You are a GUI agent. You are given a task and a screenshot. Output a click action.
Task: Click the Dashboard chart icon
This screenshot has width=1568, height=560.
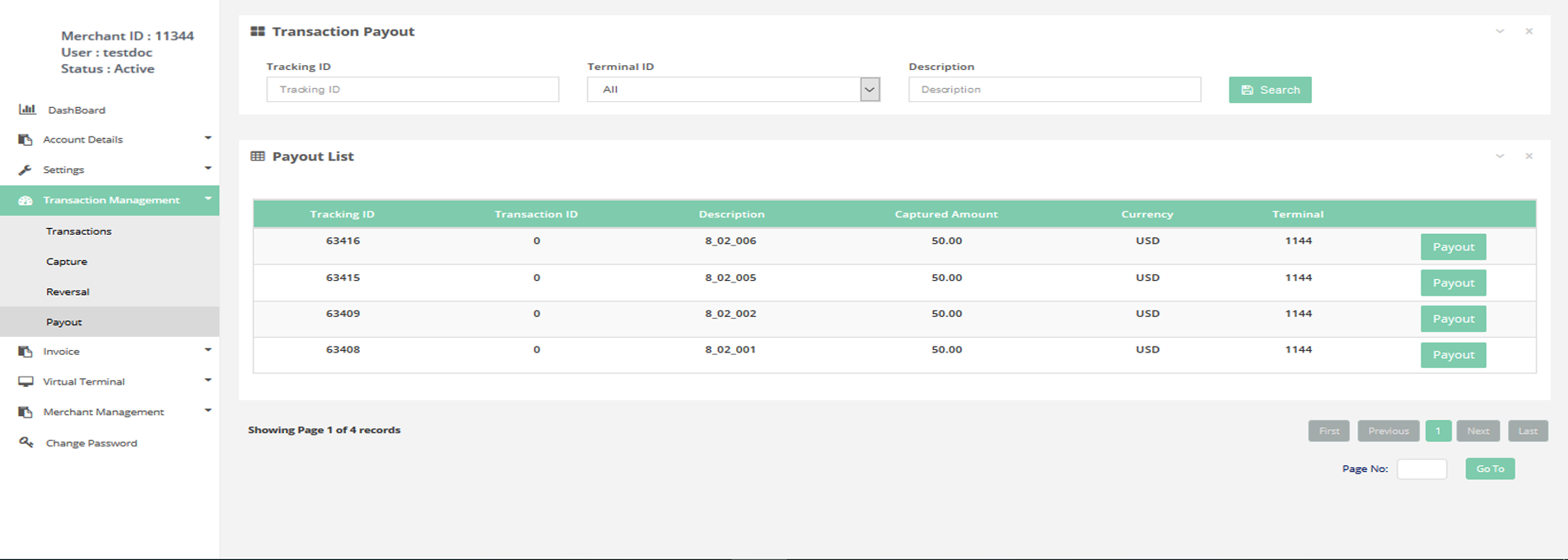[27, 110]
